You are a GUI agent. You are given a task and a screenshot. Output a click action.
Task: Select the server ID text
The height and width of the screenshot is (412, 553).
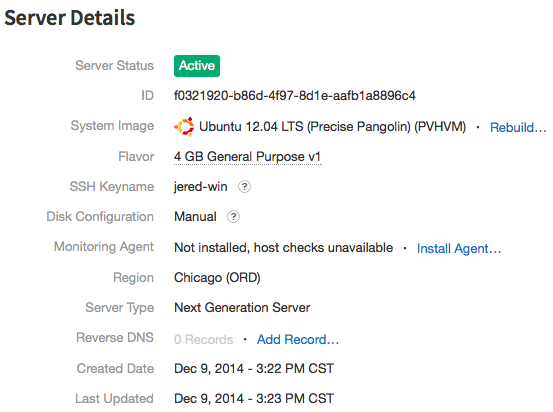pos(295,96)
